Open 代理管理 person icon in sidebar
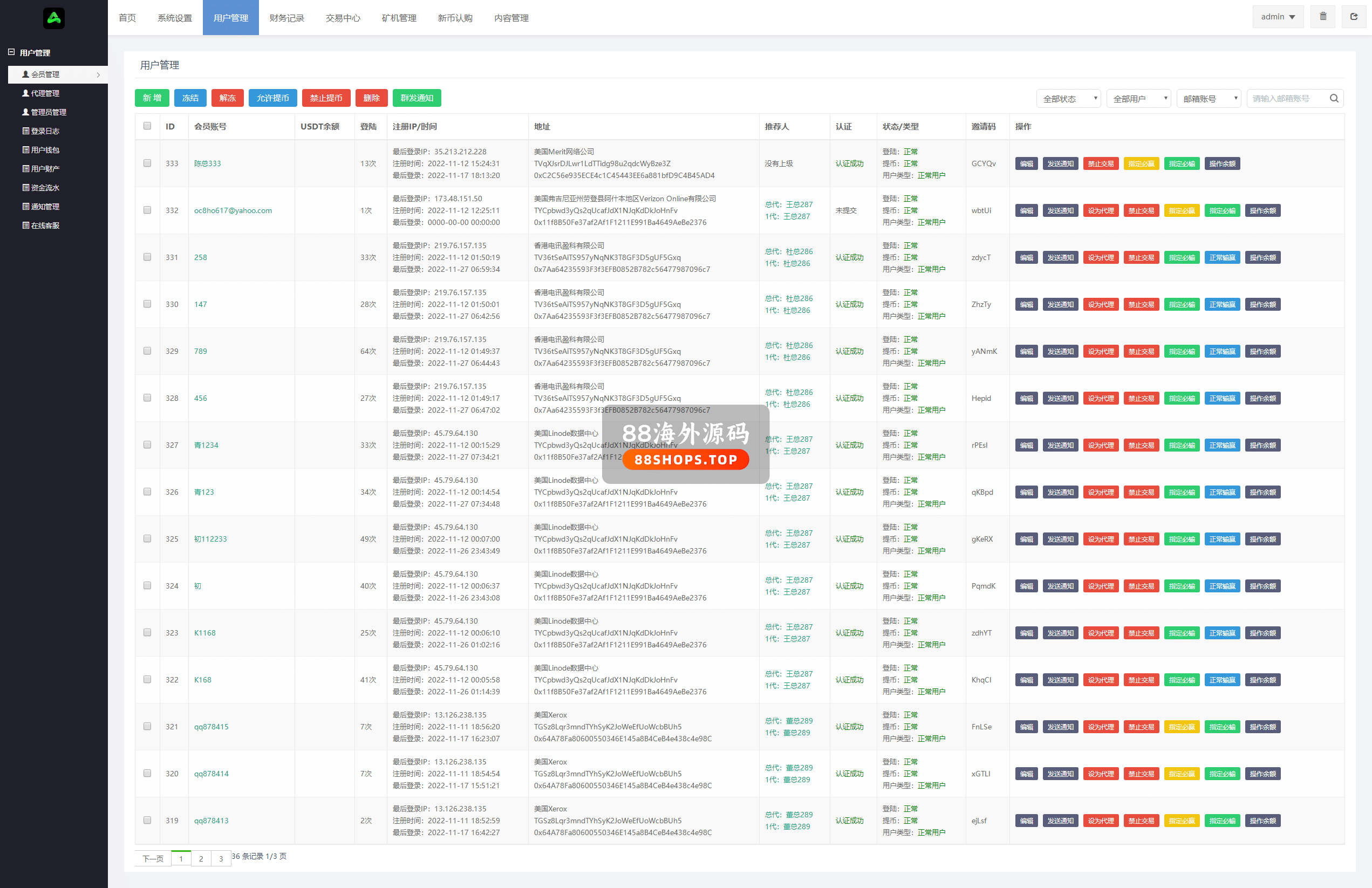This screenshot has width=1372, height=888. [x=25, y=93]
